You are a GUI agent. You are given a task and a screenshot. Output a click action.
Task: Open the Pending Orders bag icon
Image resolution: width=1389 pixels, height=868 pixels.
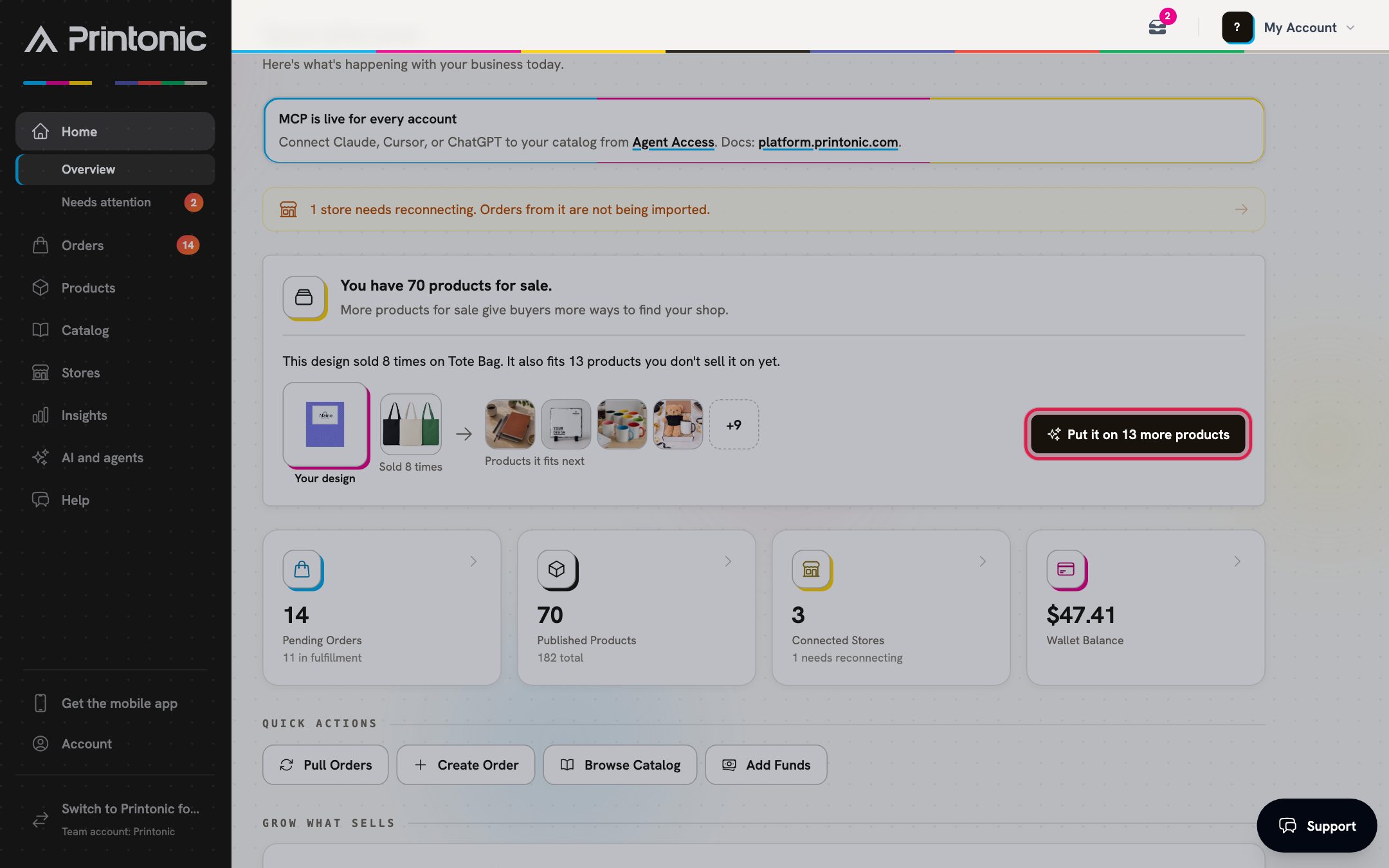(x=302, y=570)
